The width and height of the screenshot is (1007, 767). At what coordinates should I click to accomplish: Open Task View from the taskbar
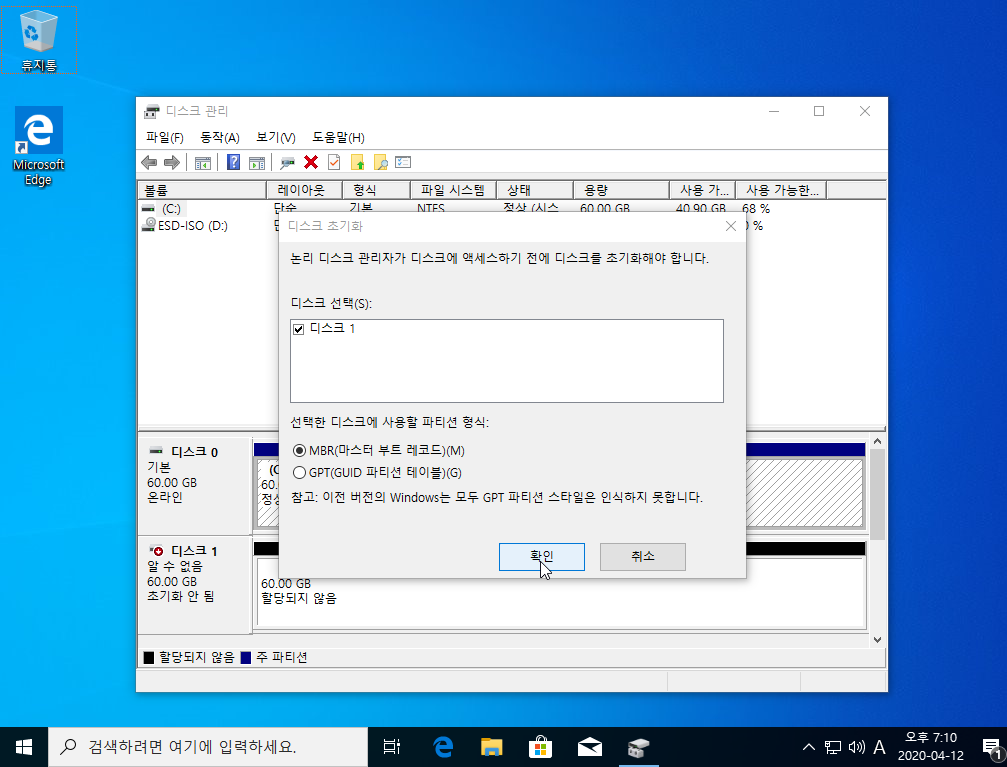(391, 747)
